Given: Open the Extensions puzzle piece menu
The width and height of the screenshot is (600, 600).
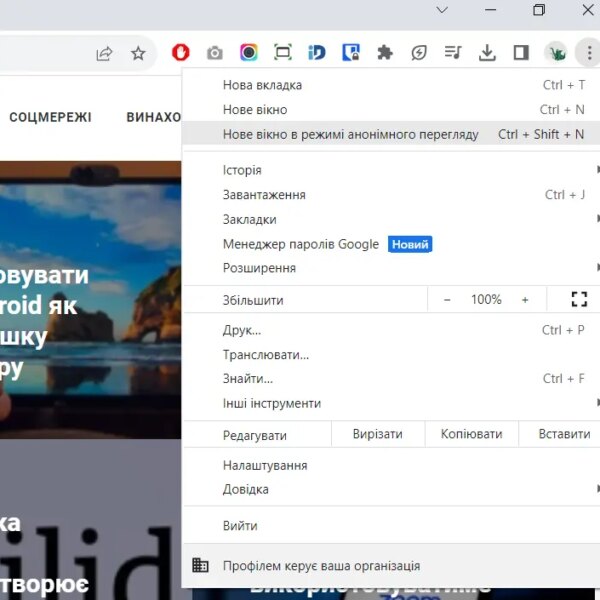Looking at the screenshot, I should 385,52.
